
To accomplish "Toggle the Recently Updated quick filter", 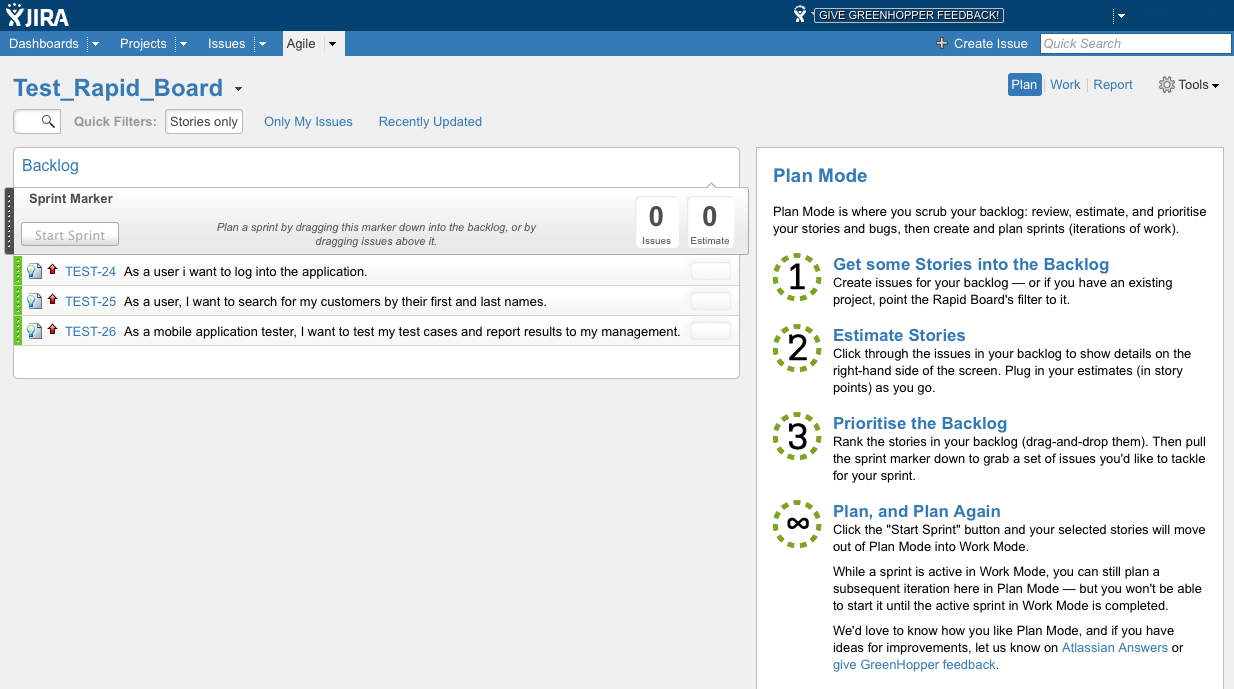I will point(430,121).
